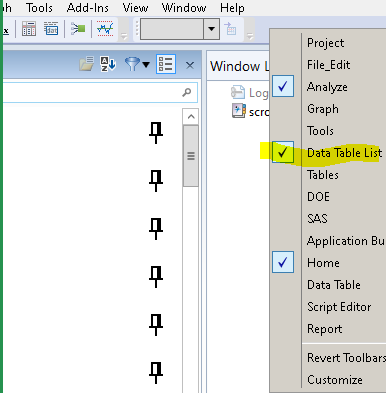
Task: Enable the Data Table toolbar below Home
Action: pyautogui.click(x=334, y=285)
